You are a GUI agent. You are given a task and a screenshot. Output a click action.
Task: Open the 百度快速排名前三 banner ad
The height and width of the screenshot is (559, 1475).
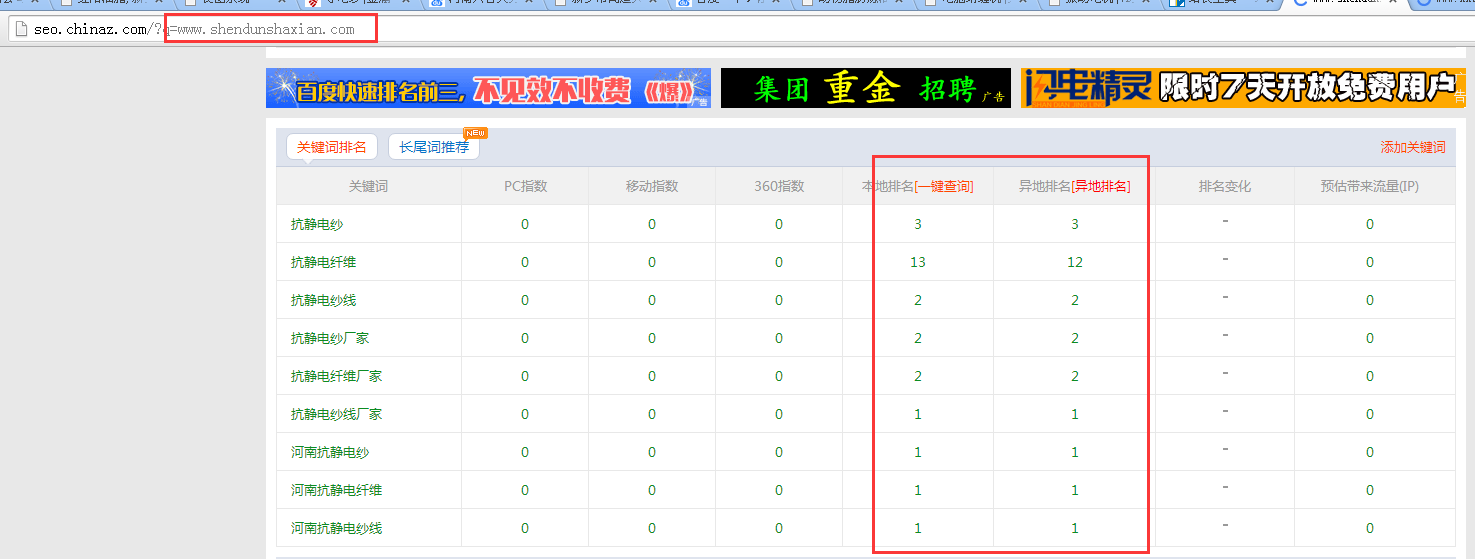coord(488,88)
